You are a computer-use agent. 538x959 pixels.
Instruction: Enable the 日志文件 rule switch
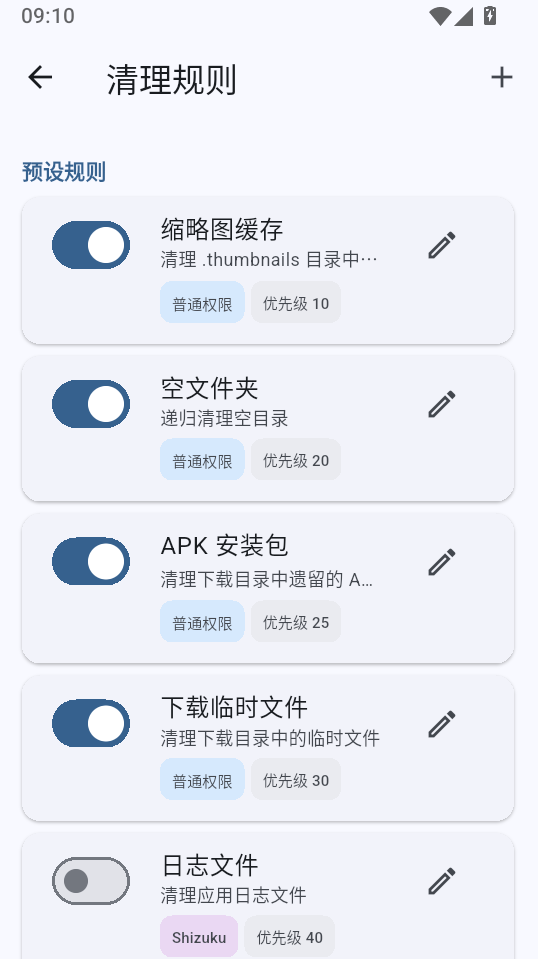pos(90,881)
